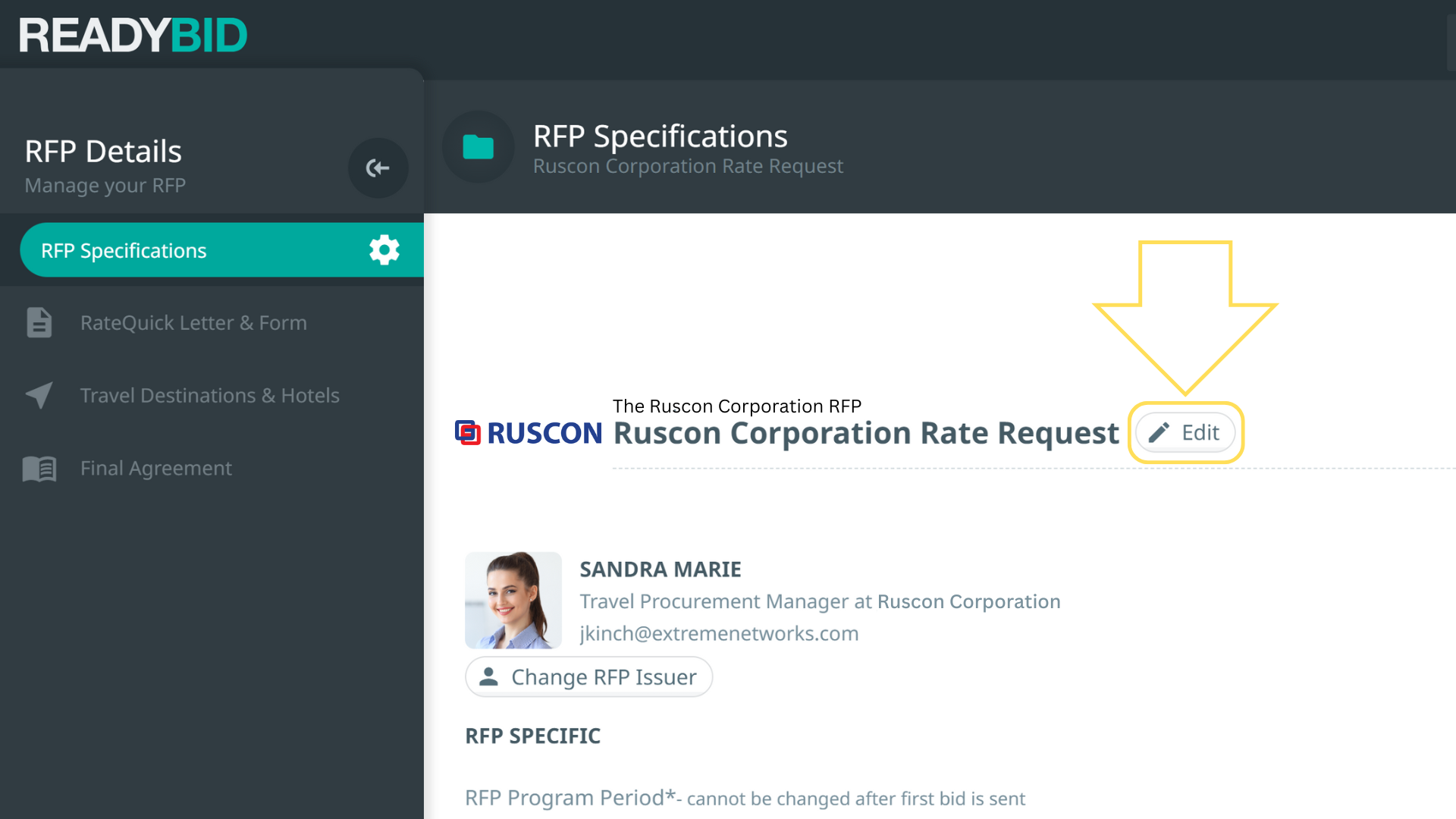Open RFP Specifications menu item
This screenshot has height=819, width=1456.
(x=124, y=250)
